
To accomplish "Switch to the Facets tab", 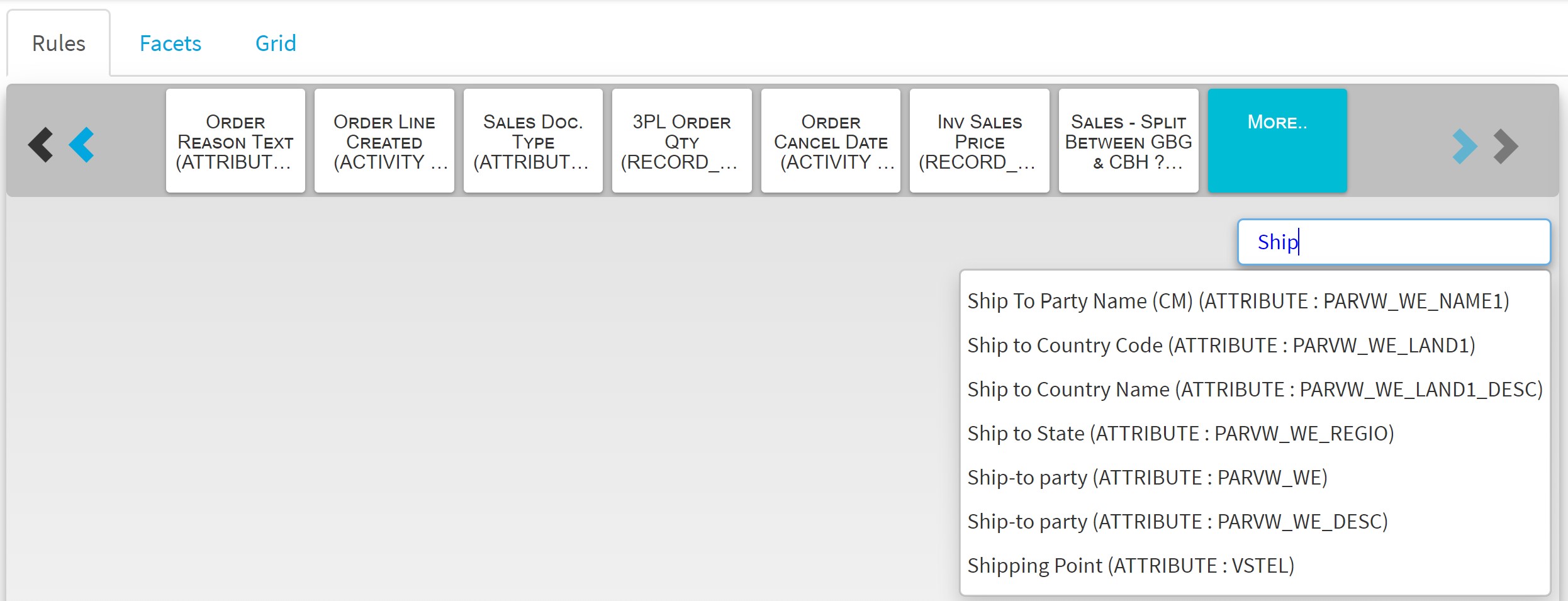I will (x=171, y=43).
